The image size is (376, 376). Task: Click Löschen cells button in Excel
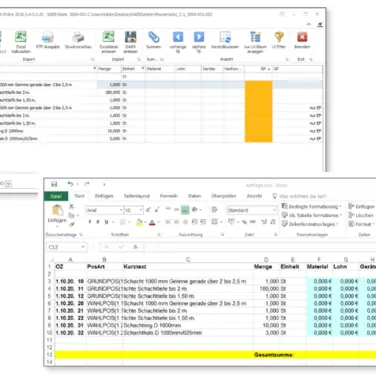tap(361, 215)
